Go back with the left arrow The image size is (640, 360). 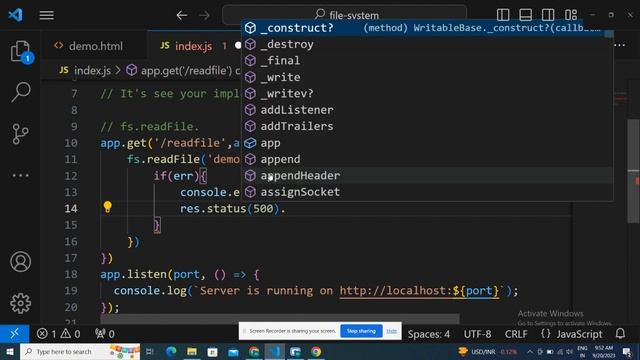[182, 16]
